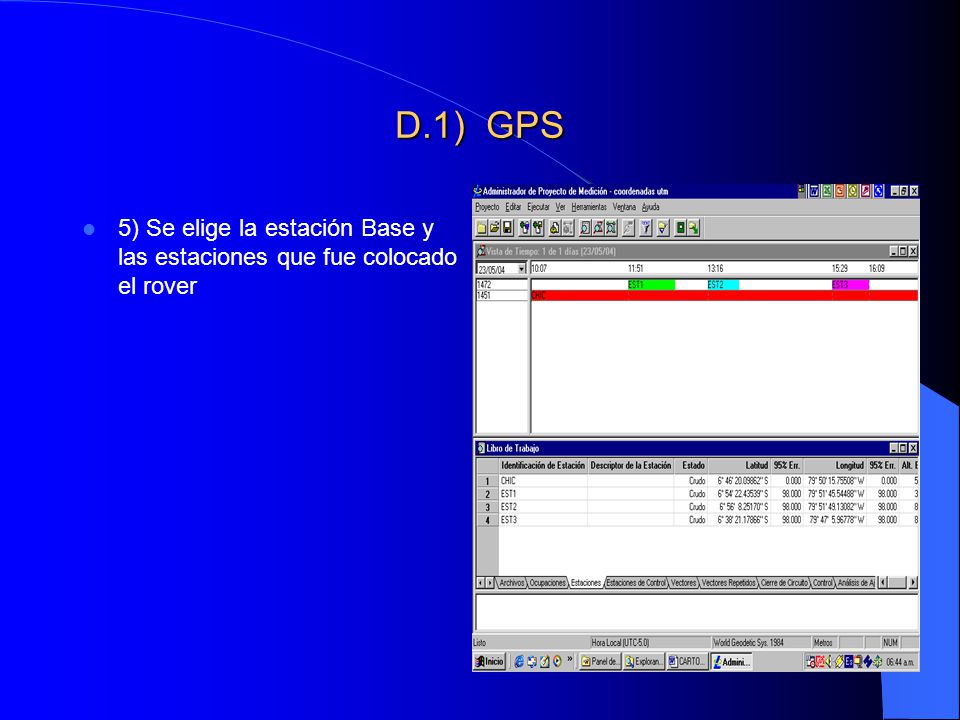Click the EST3 station identifier cell
Image resolution: width=960 pixels, height=720 pixels.
(543, 520)
